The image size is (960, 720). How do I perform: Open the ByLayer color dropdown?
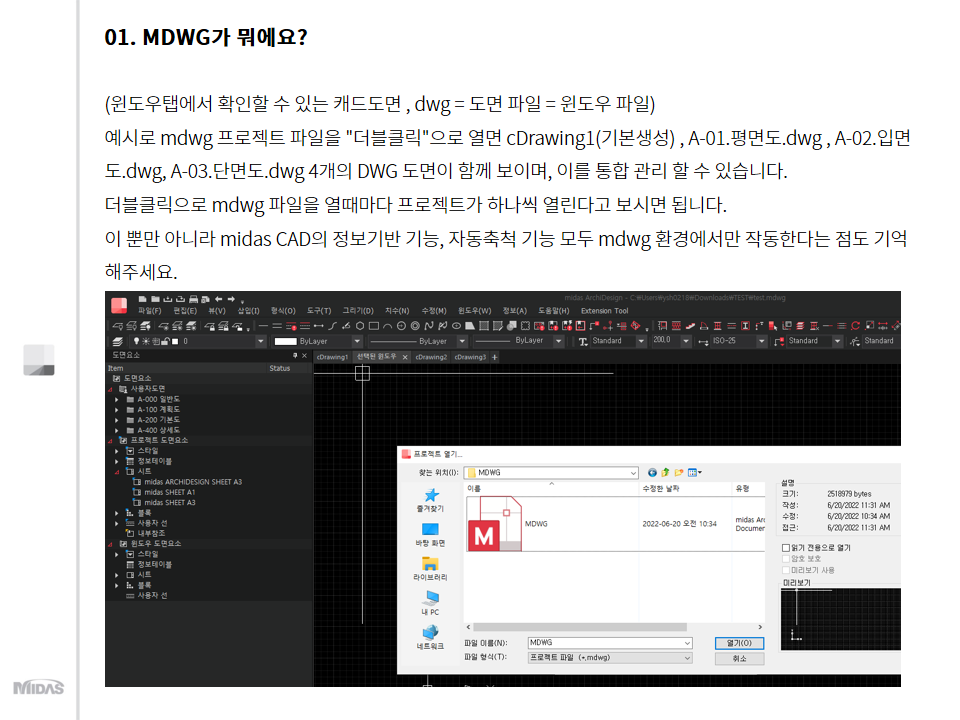357,342
